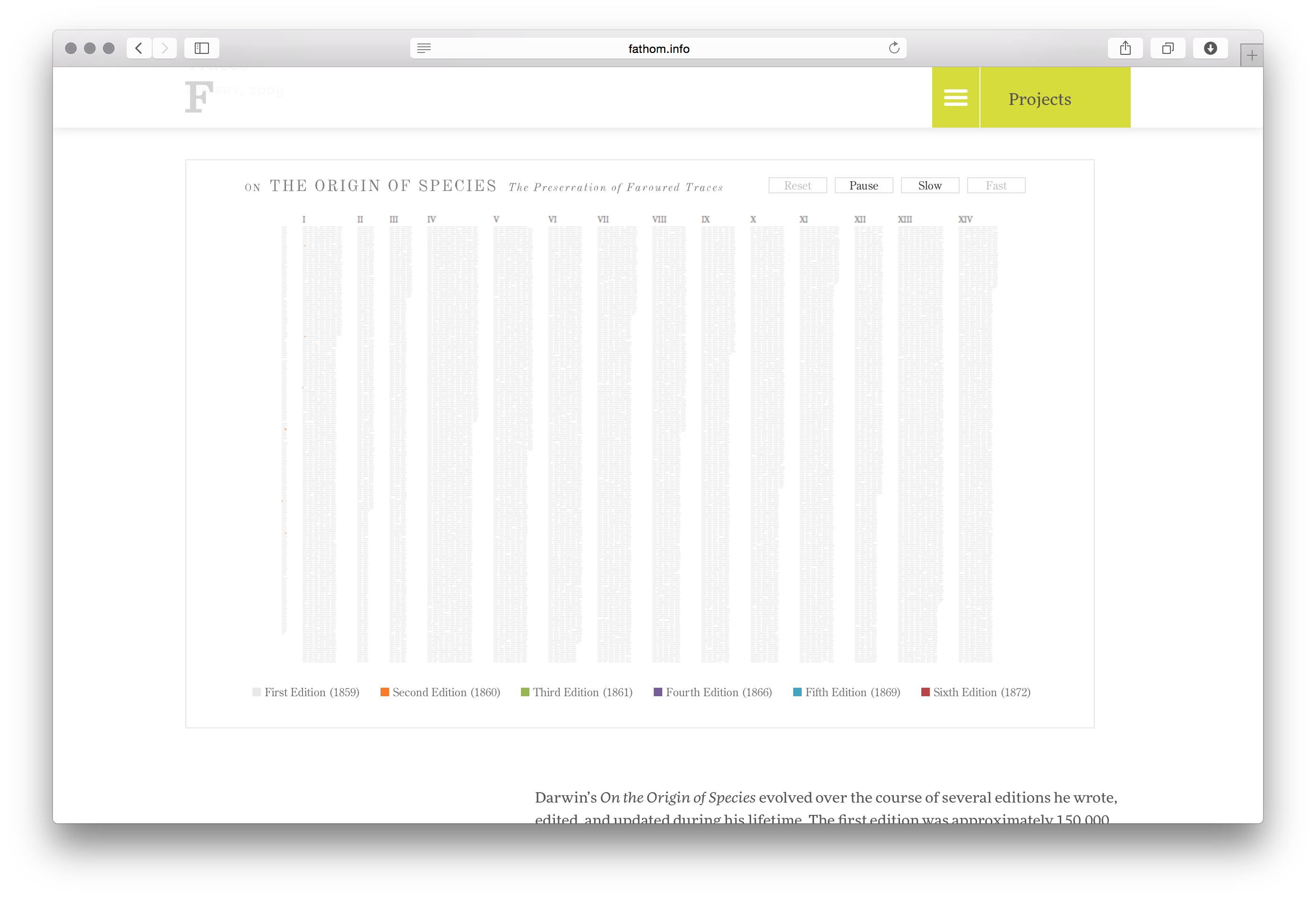Viewport: 1316px width, 899px height.
Task: Reload the page with refresh icon
Action: coord(893,48)
